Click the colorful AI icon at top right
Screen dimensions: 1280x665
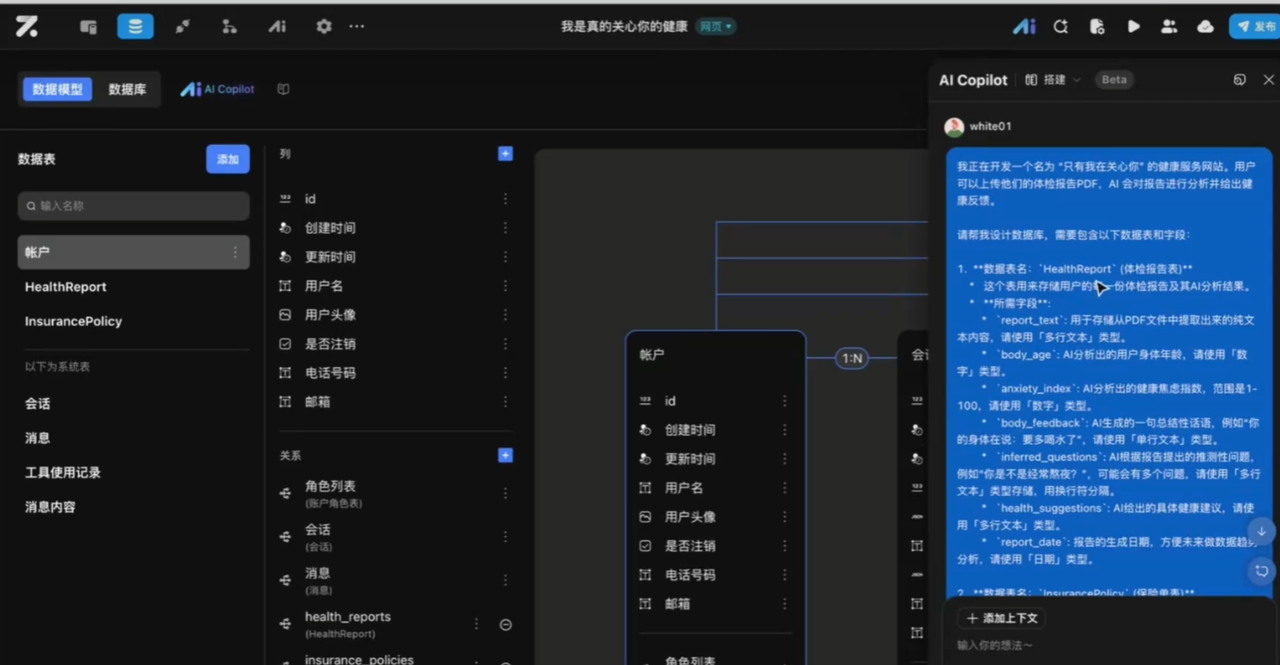pyautogui.click(x=1024, y=27)
